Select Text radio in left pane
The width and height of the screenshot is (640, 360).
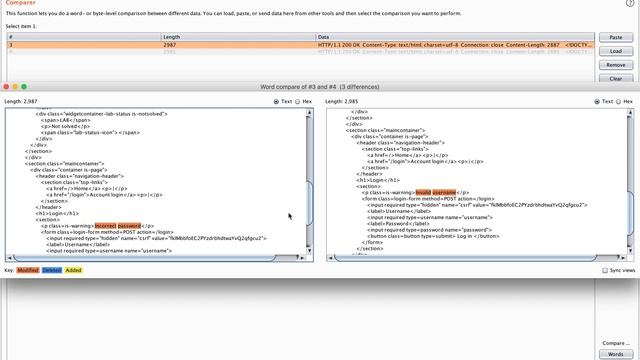276,101
